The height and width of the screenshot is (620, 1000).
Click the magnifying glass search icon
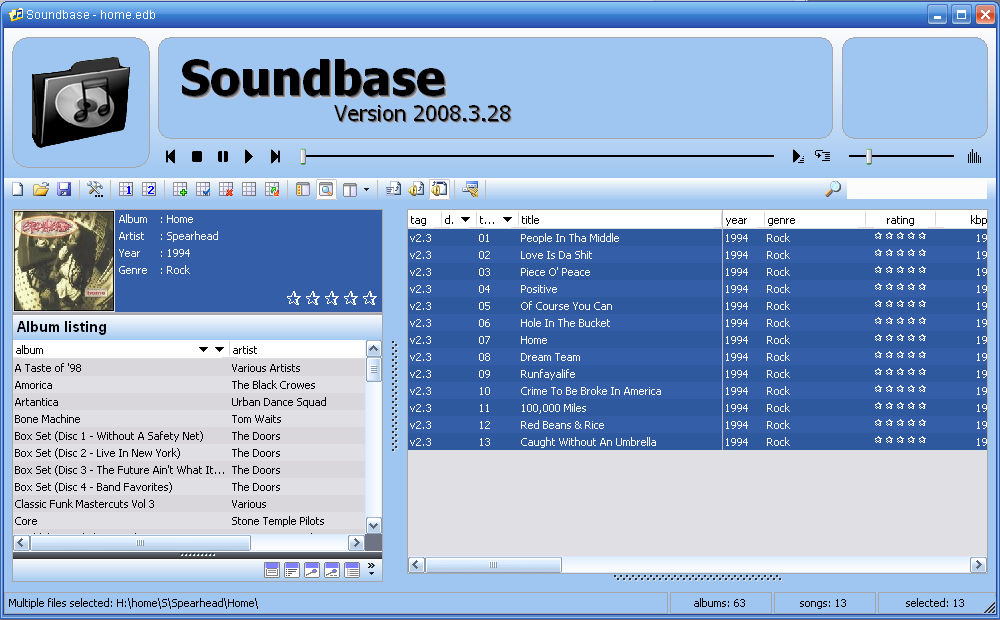(832, 189)
